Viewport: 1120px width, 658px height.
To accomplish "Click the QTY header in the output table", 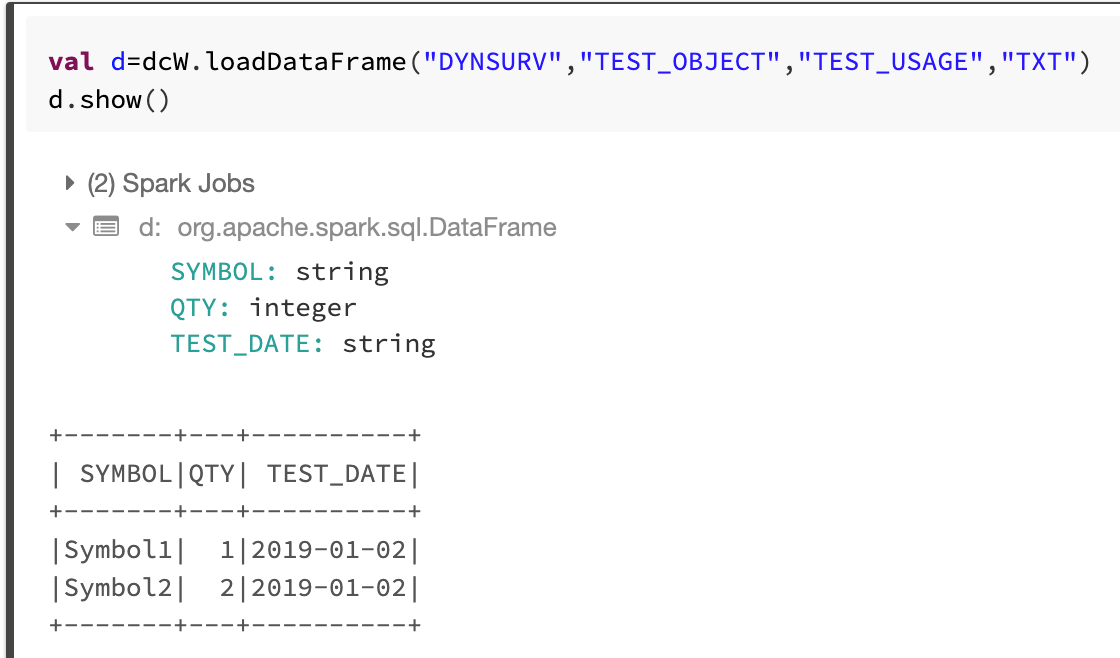I will [x=211, y=473].
